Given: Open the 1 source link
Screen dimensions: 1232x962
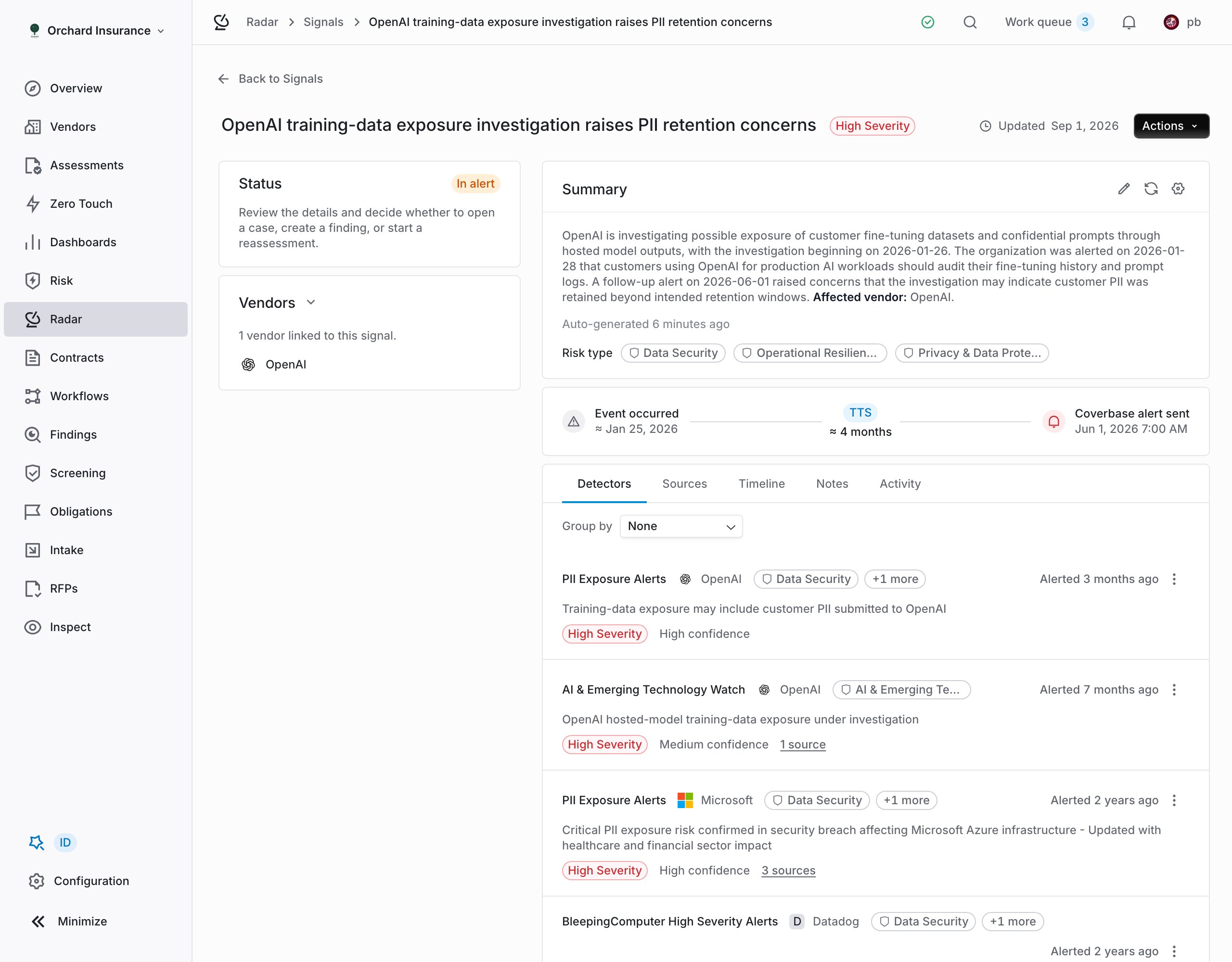Looking at the screenshot, I should [x=803, y=744].
